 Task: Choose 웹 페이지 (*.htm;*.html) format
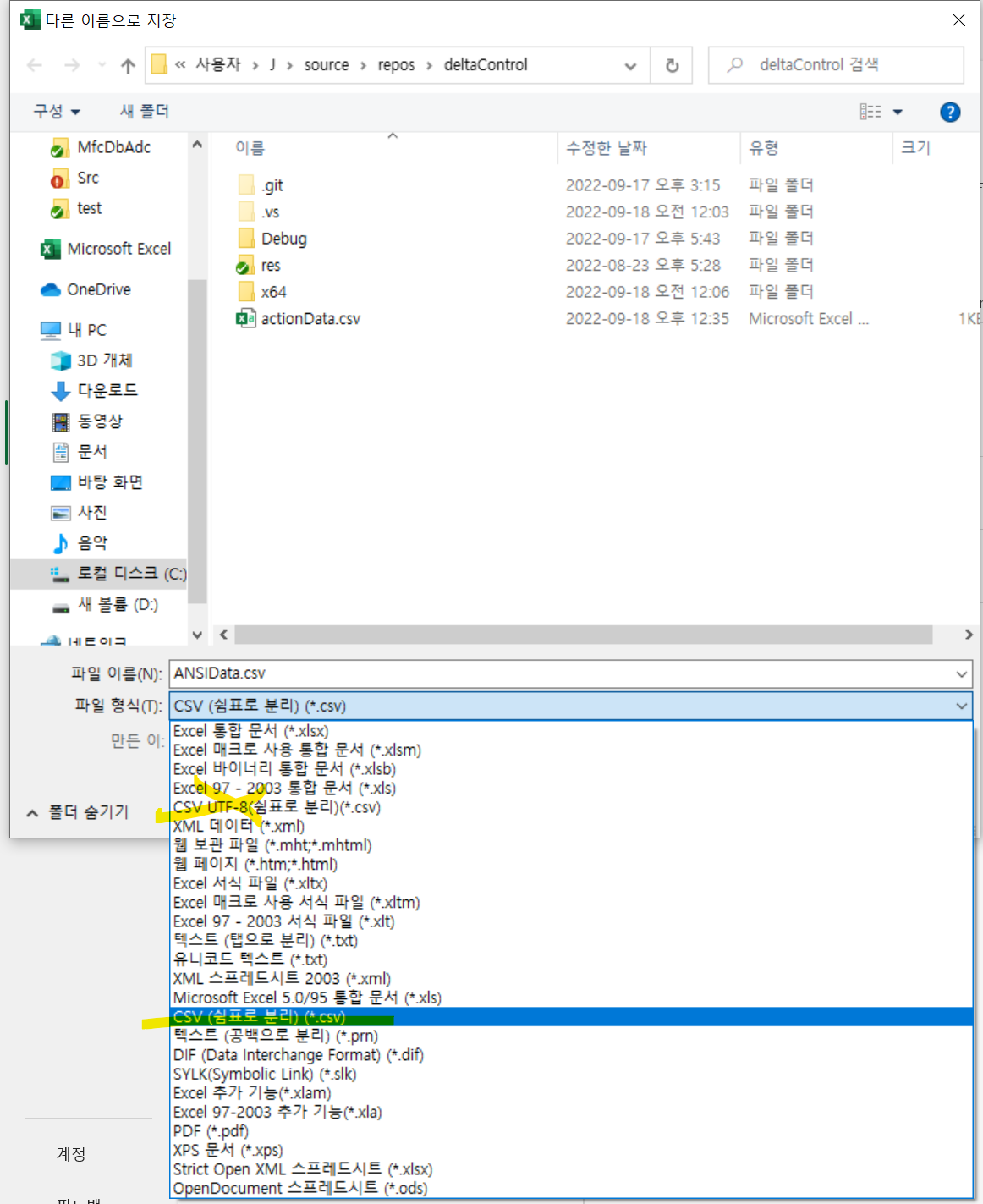571,864
